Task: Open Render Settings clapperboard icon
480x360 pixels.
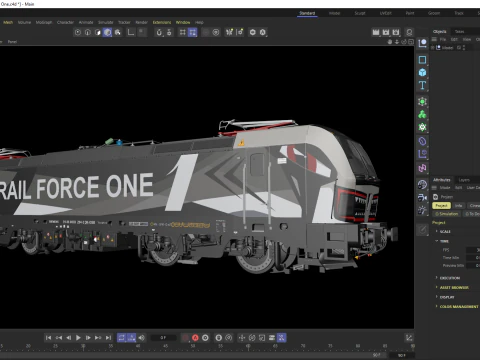Action: pos(396,32)
